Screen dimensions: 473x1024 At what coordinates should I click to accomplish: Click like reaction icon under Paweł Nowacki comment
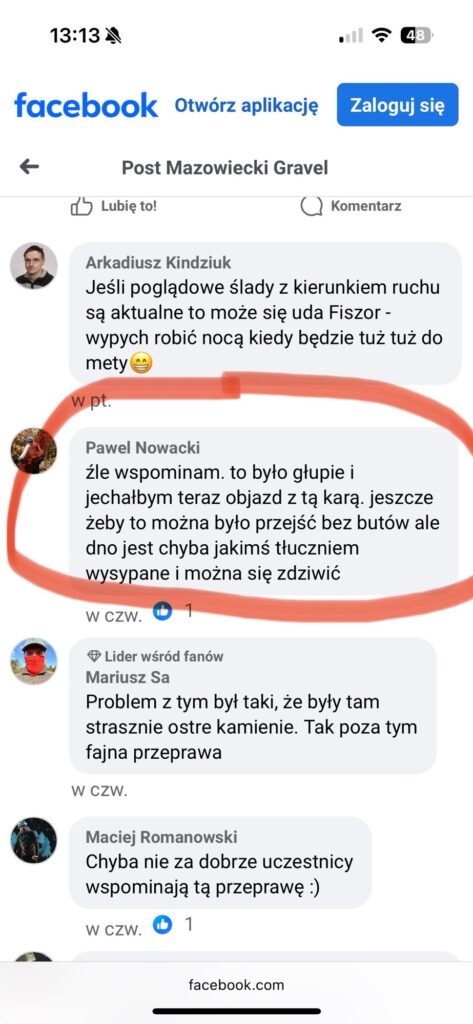(x=162, y=611)
